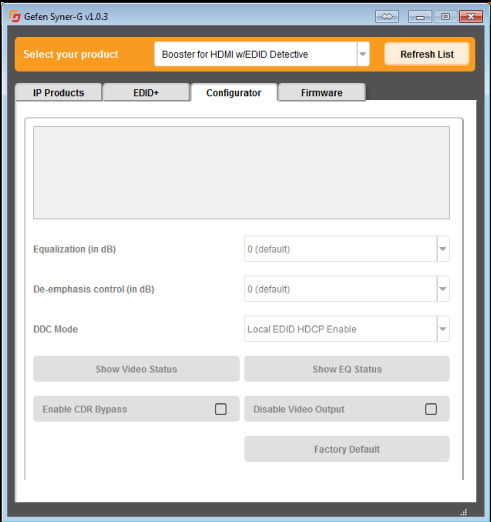Image resolution: width=491 pixels, height=522 pixels.
Task: Select the Configurator tab
Action: [x=234, y=92]
